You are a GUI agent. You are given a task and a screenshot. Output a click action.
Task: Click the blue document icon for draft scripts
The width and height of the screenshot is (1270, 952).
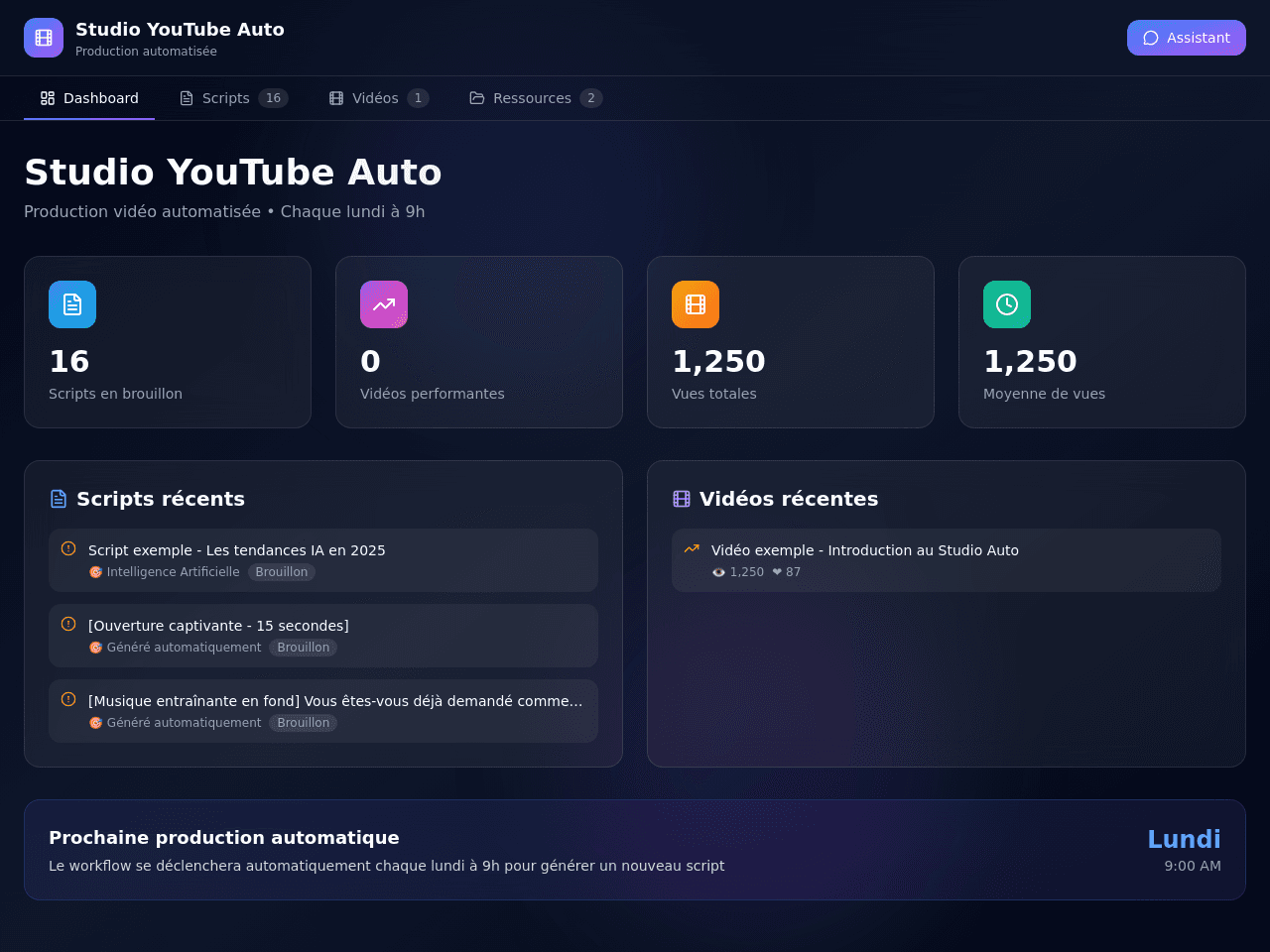click(x=72, y=304)
